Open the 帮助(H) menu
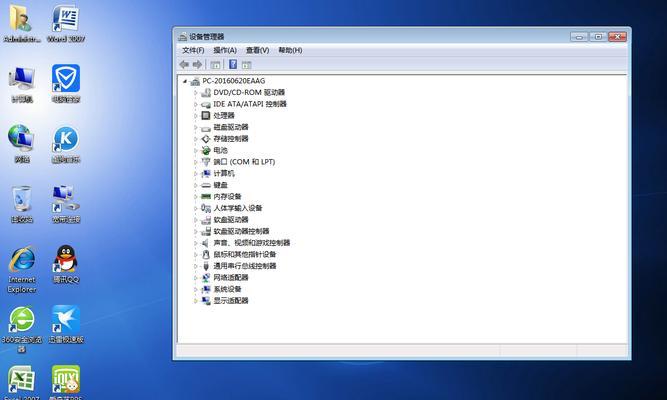 point(290,50)
